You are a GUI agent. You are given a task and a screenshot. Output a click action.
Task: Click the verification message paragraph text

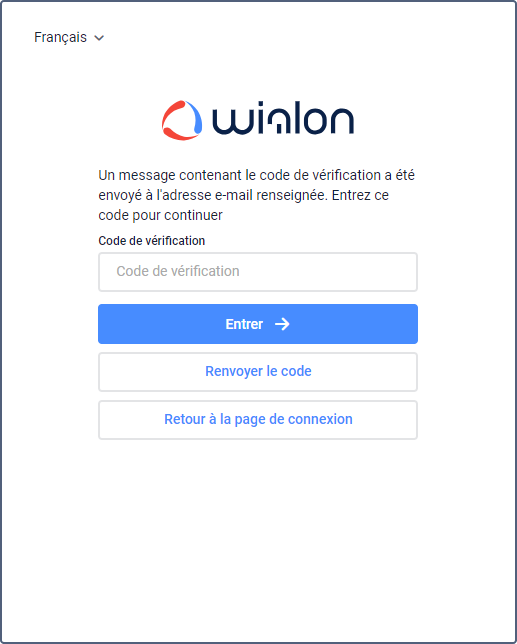point(257,195)
